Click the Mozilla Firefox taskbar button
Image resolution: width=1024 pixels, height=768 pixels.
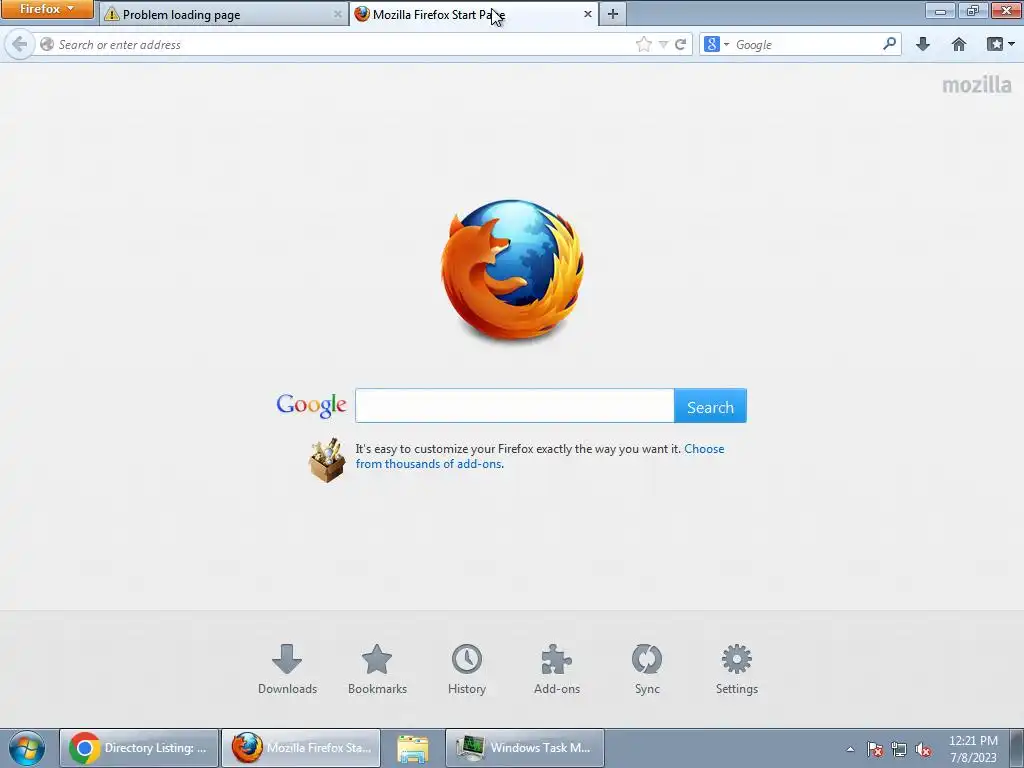300,748
